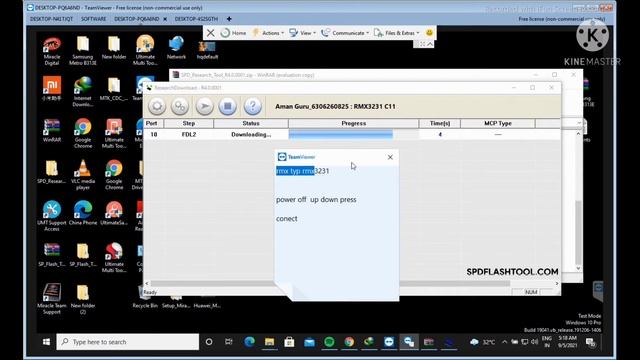This screenshot has height=360, width=640.
Task: Open hqdefault image file on desktop
Action: [207, 51]
